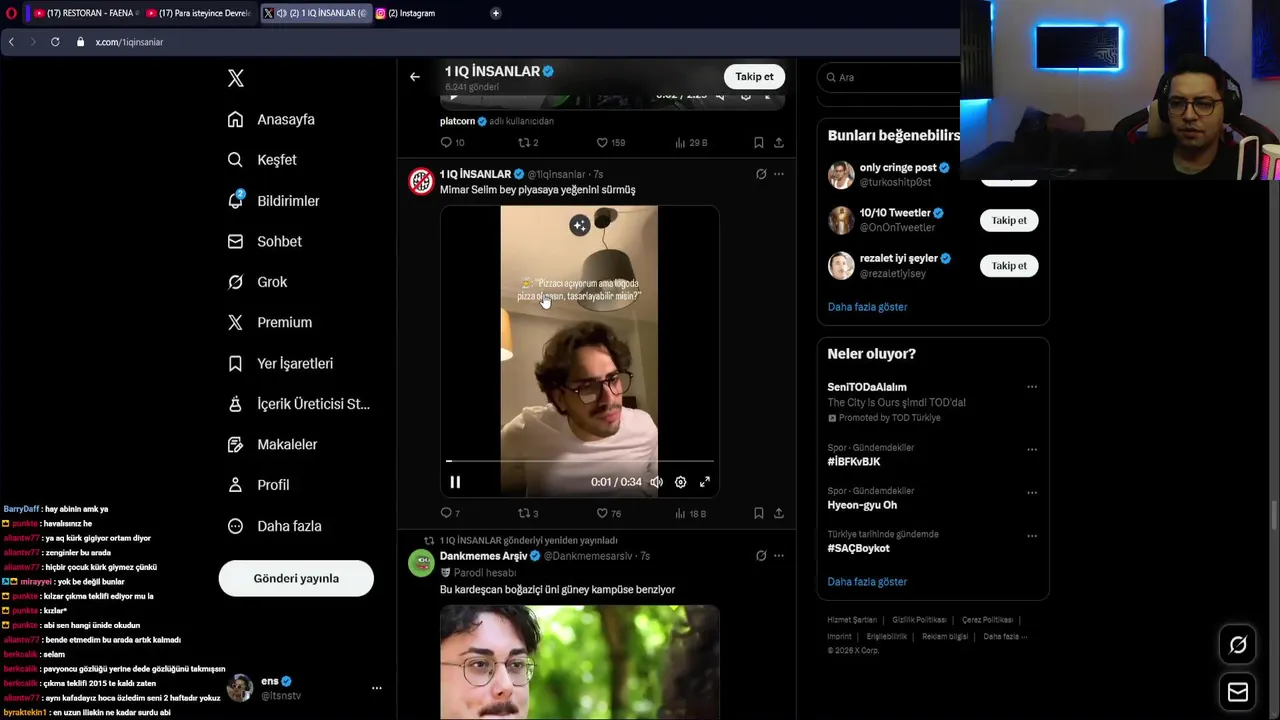Open Grok icon on Mimar Selim post
The height and width of the screenshot is (720, 1280).
761,174
